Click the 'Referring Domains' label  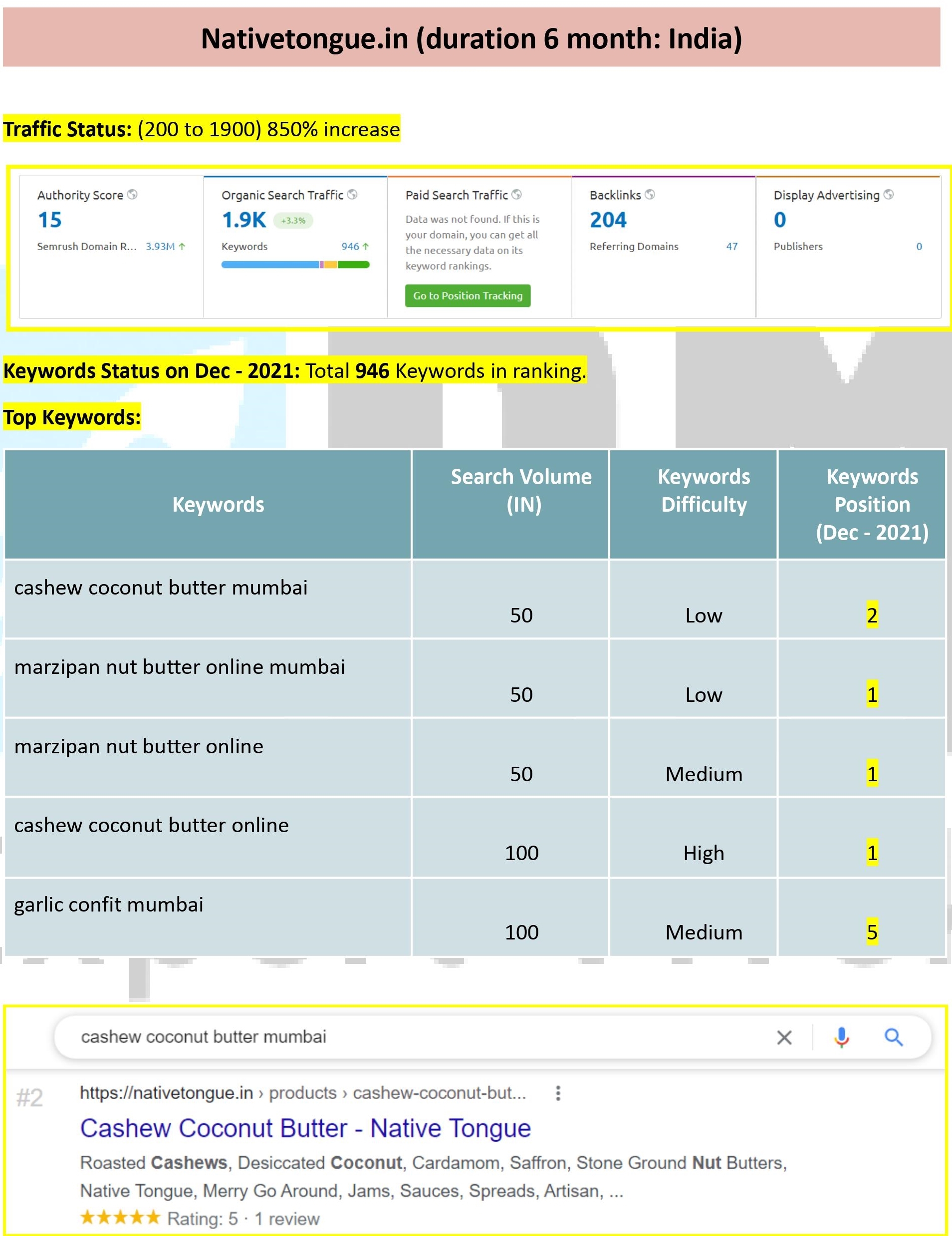coord(634,247)
